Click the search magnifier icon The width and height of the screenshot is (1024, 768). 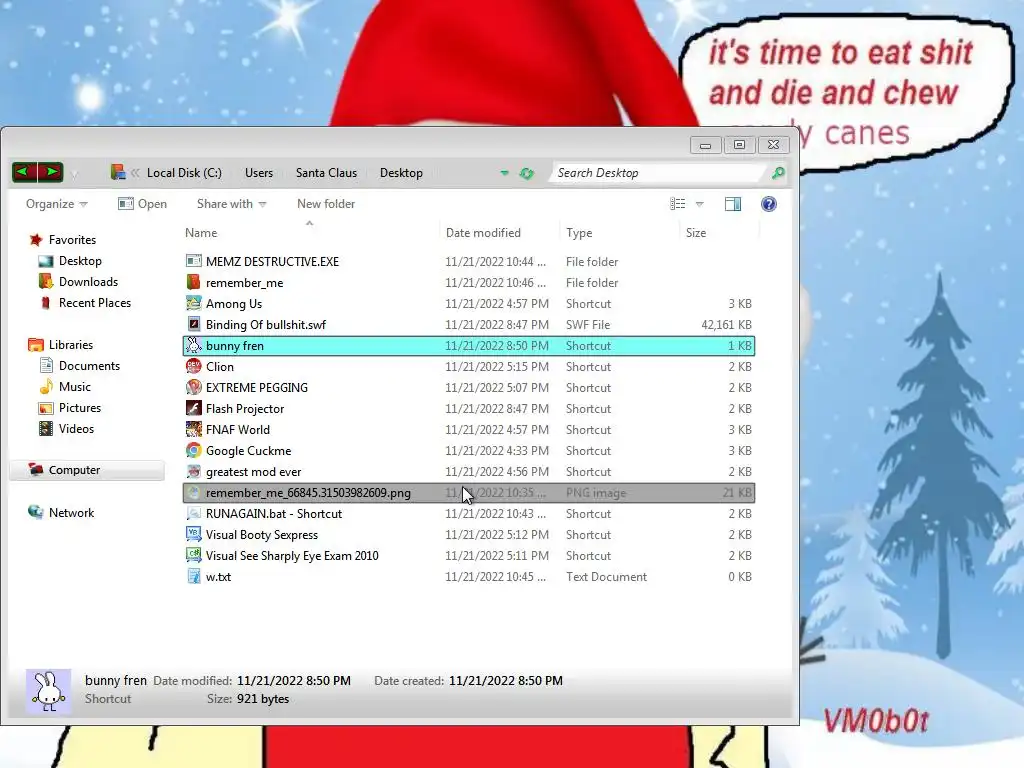click(777, 173)
